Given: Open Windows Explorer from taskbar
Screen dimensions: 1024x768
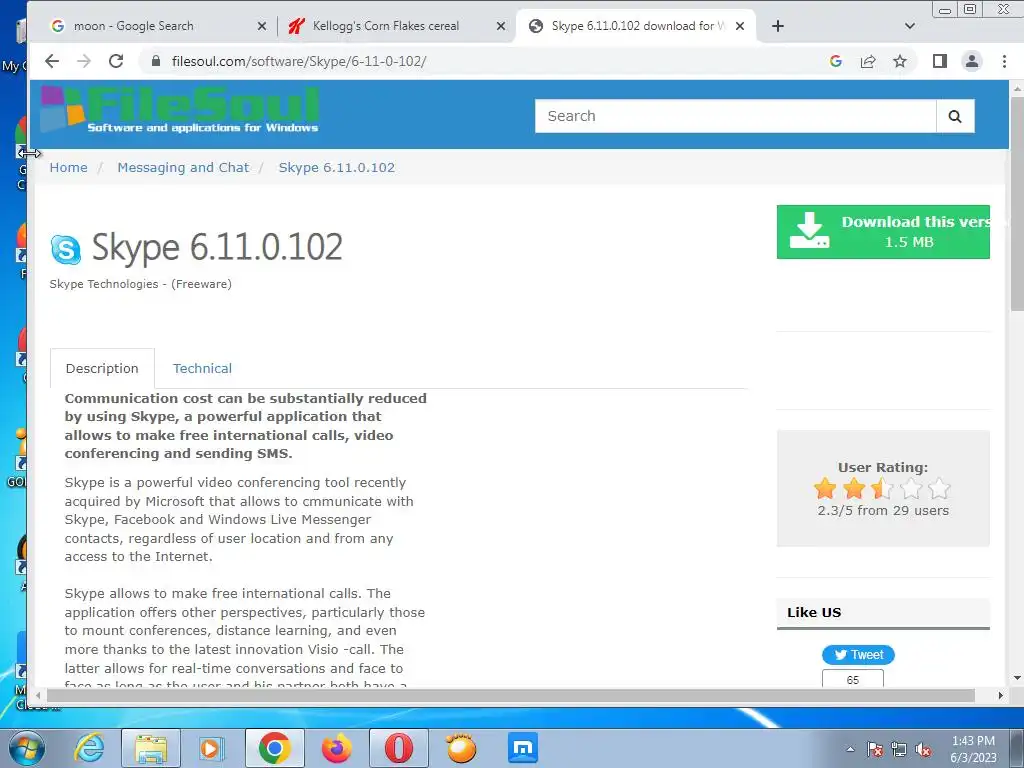Looking at the screenshot, I should (x=151, y=748).
